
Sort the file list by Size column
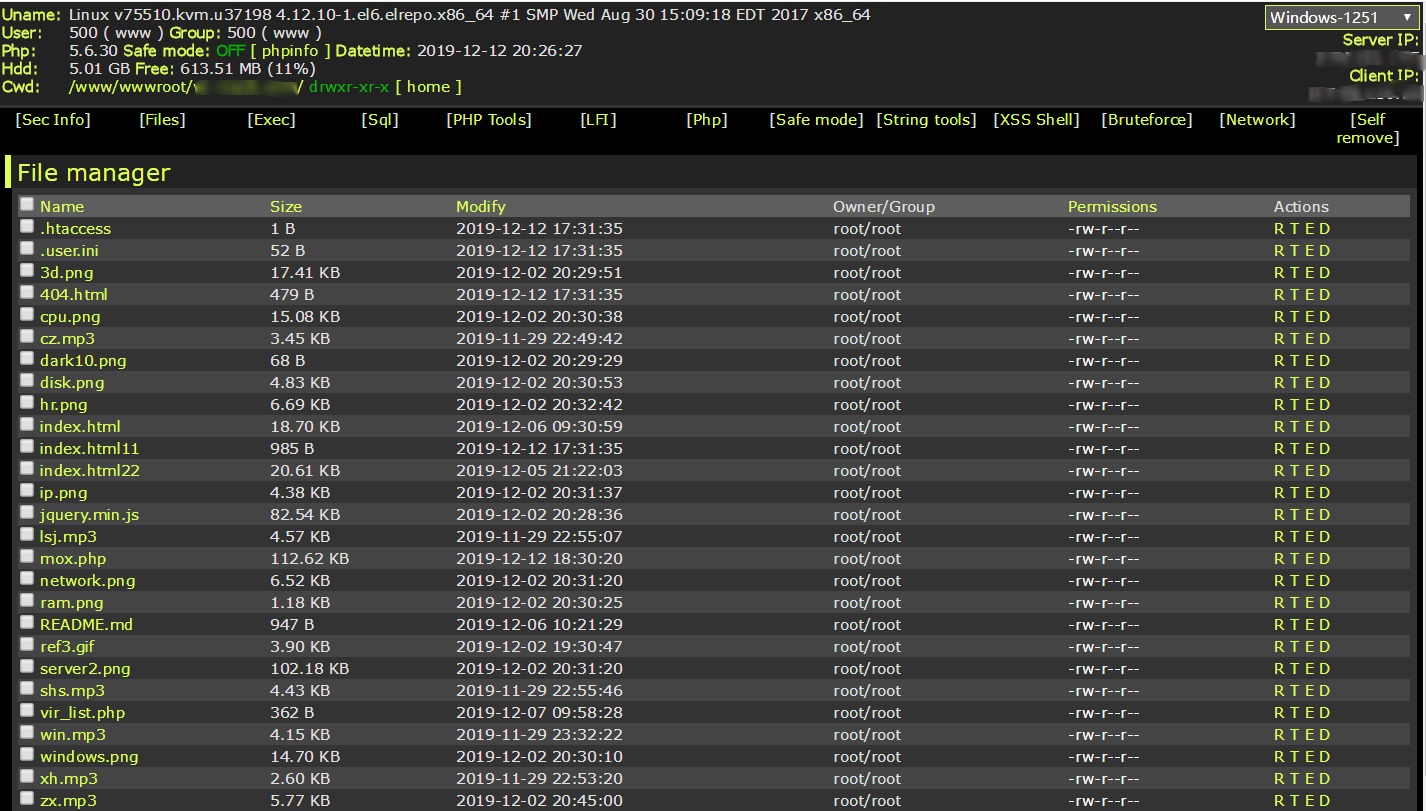(x=286, y=207)
